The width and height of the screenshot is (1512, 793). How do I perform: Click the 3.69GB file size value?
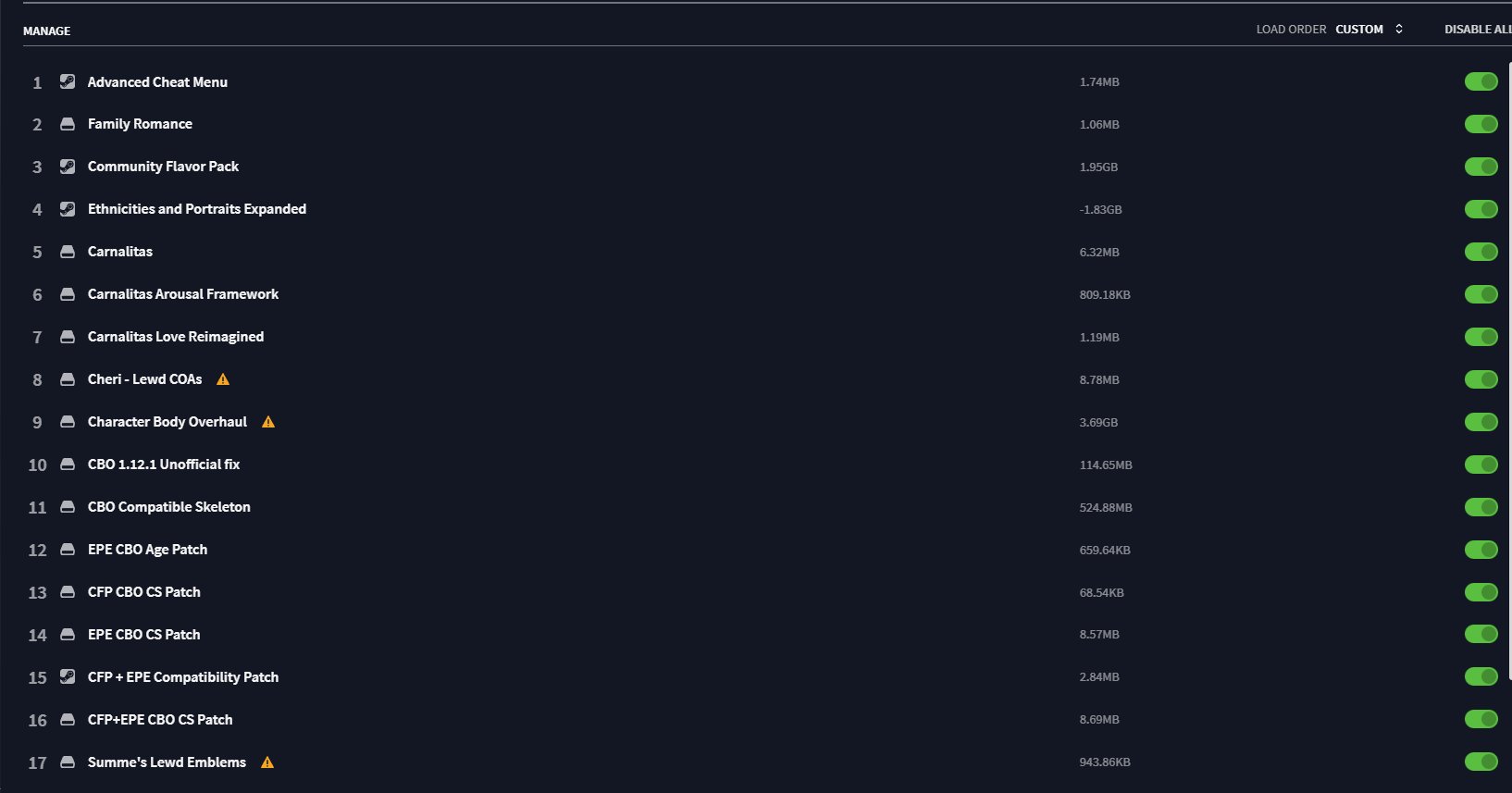tap(1098, 423)
